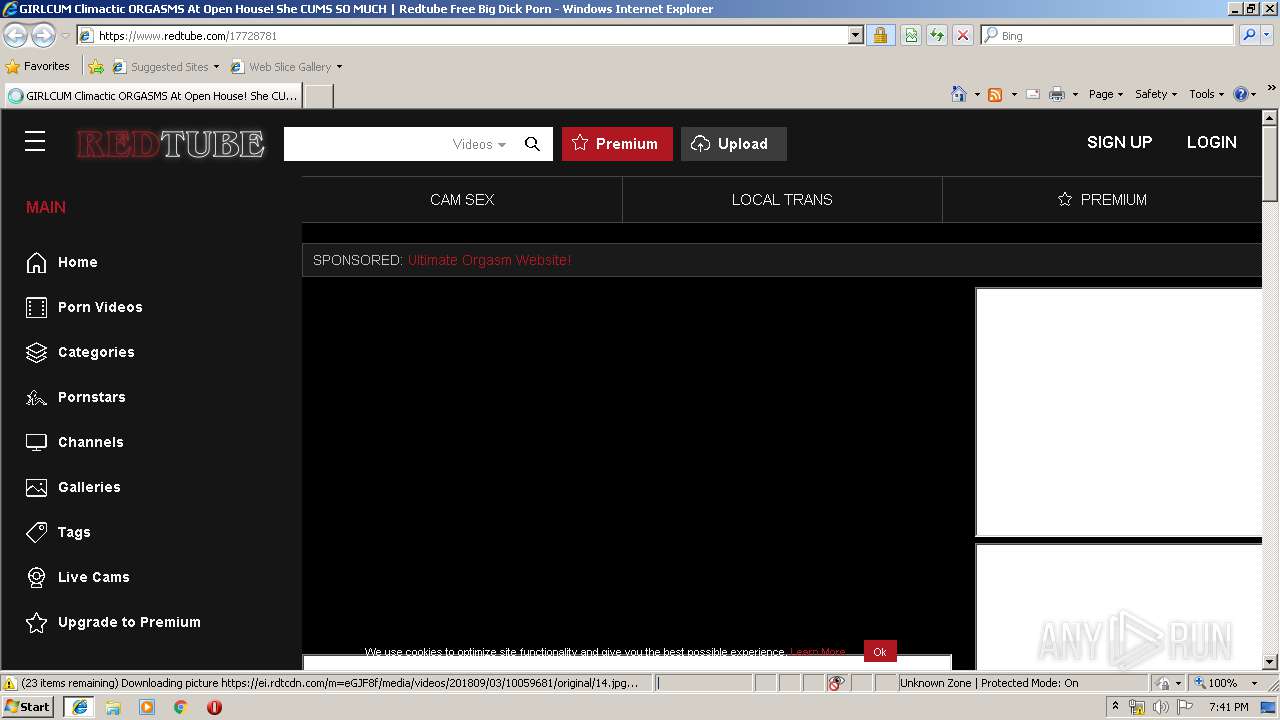
Task: Stop loading with the red X icon
Action: [962, 35]
